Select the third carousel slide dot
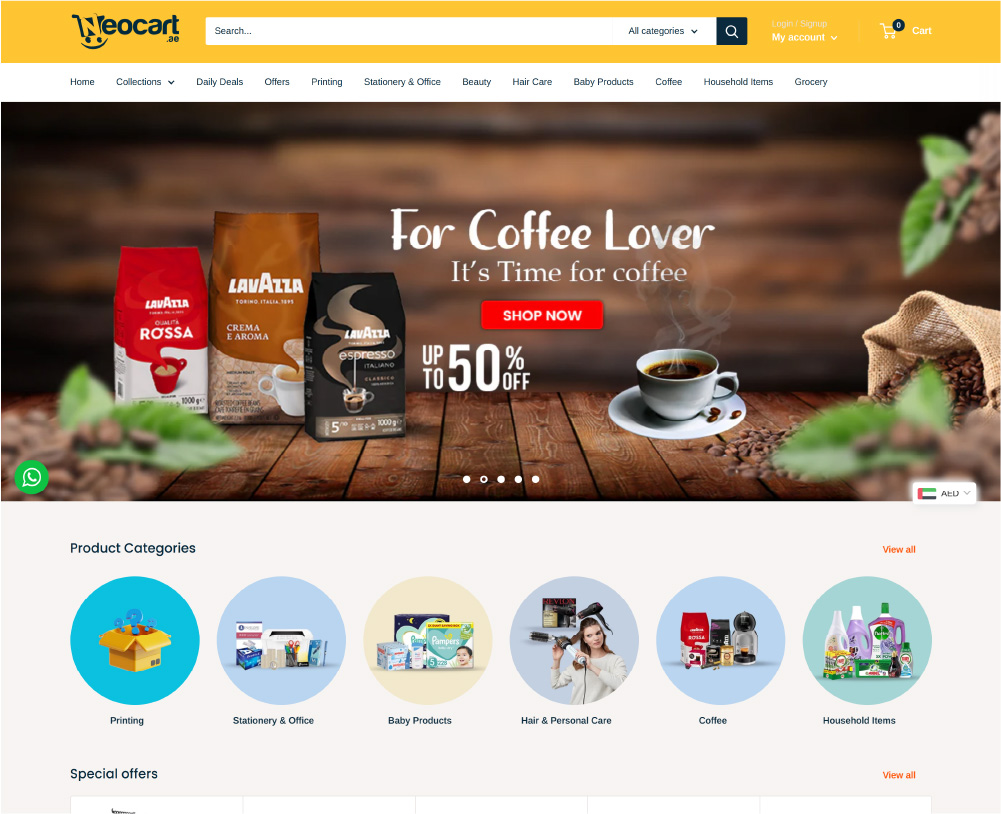Image resolution: width=1001 pixels, height=814 pixels. (x=501, y=479)
